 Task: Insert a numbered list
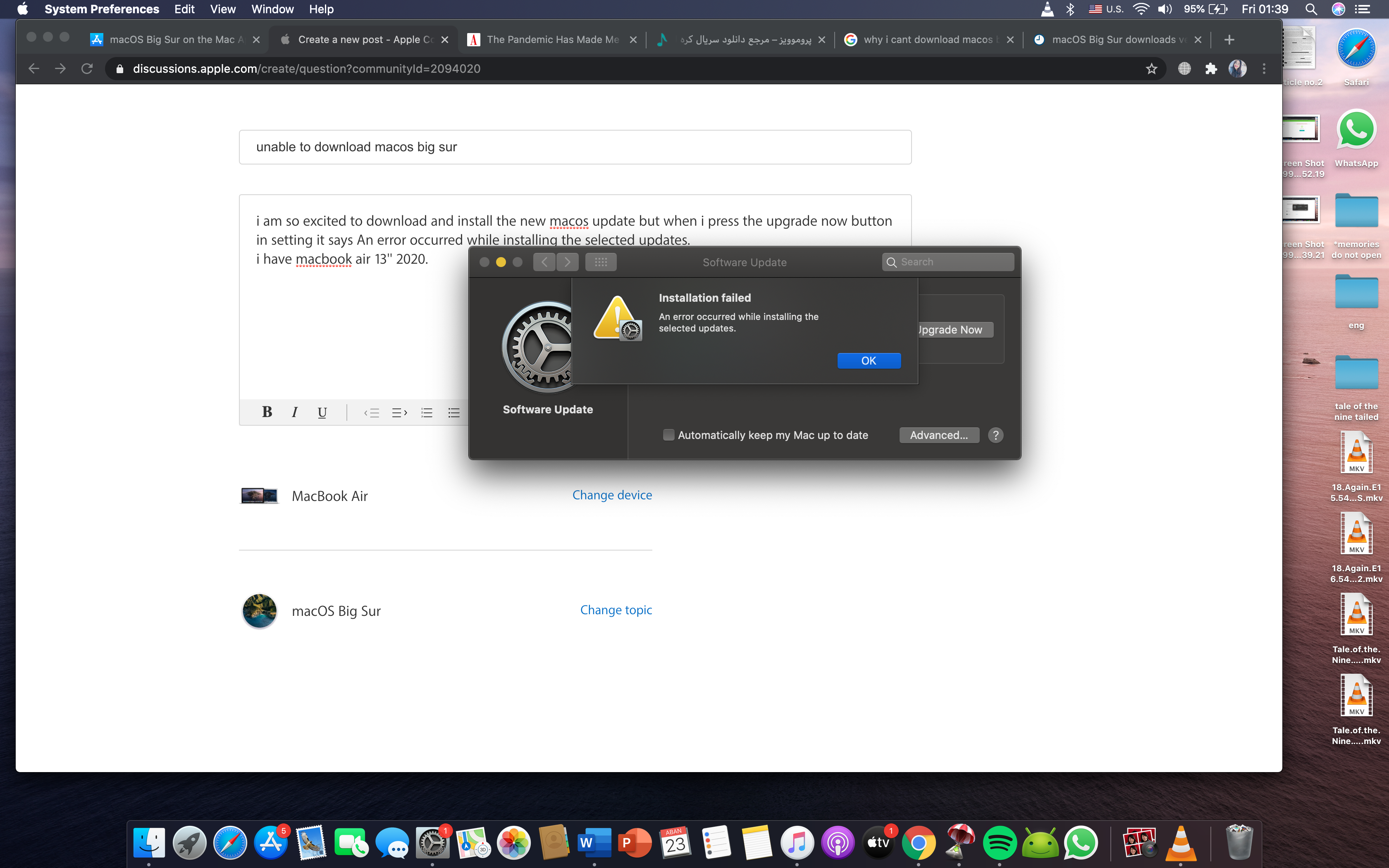coord(427,412)
